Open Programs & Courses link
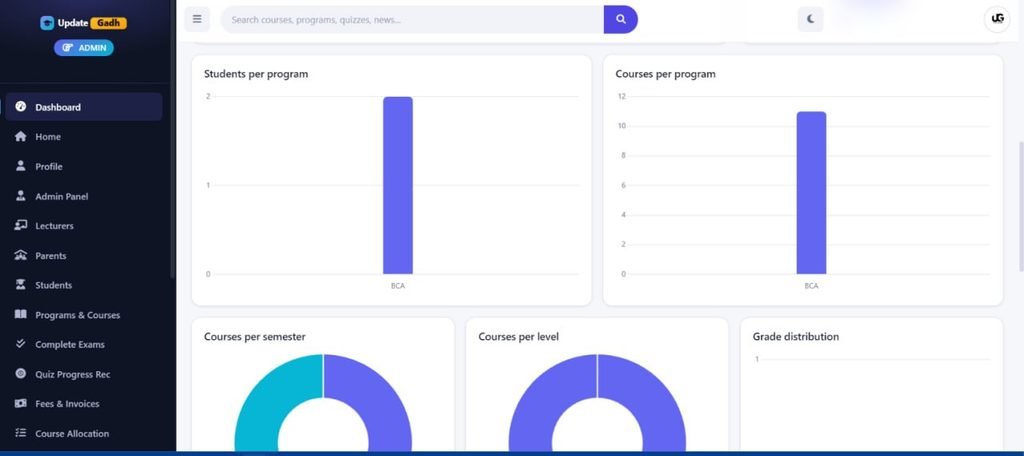This screenshot has width=1024, height=456. (84, 315)
